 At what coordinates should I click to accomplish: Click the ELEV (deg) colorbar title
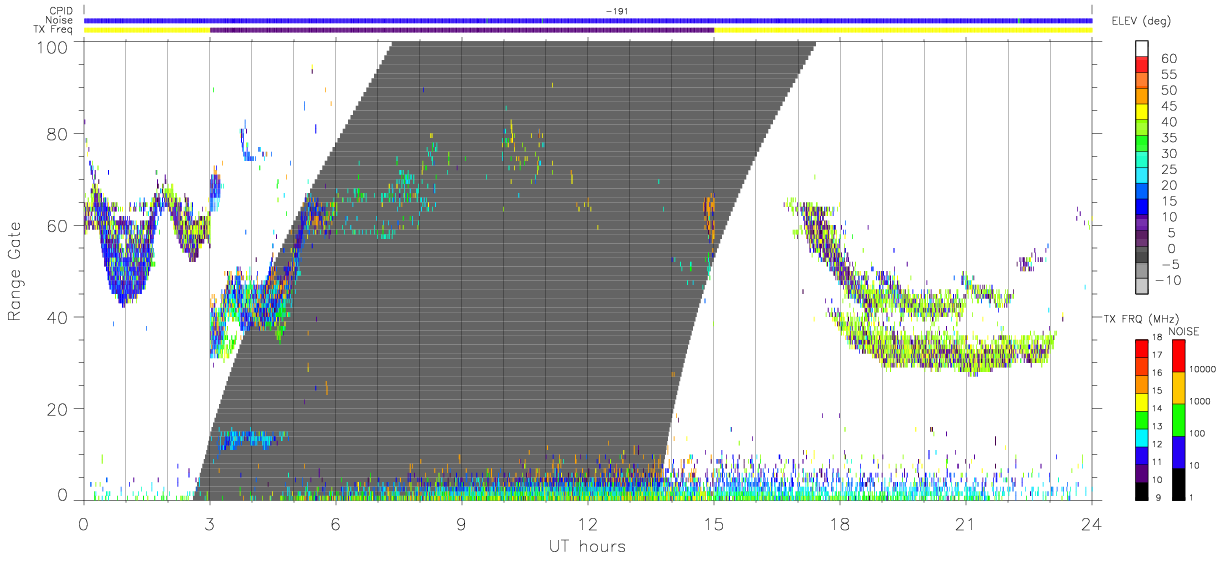point(1141,21)
